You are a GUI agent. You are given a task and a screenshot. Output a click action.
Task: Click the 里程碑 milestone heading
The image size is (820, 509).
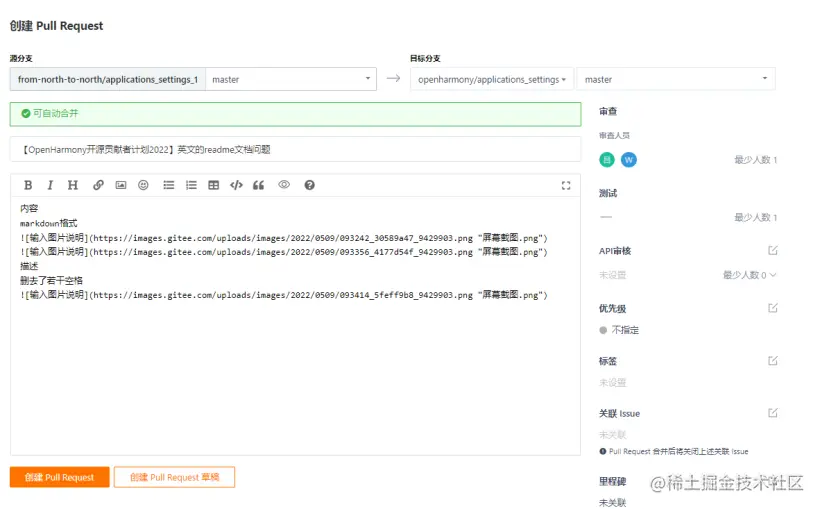pyautogui.click(x=612, y=481)
